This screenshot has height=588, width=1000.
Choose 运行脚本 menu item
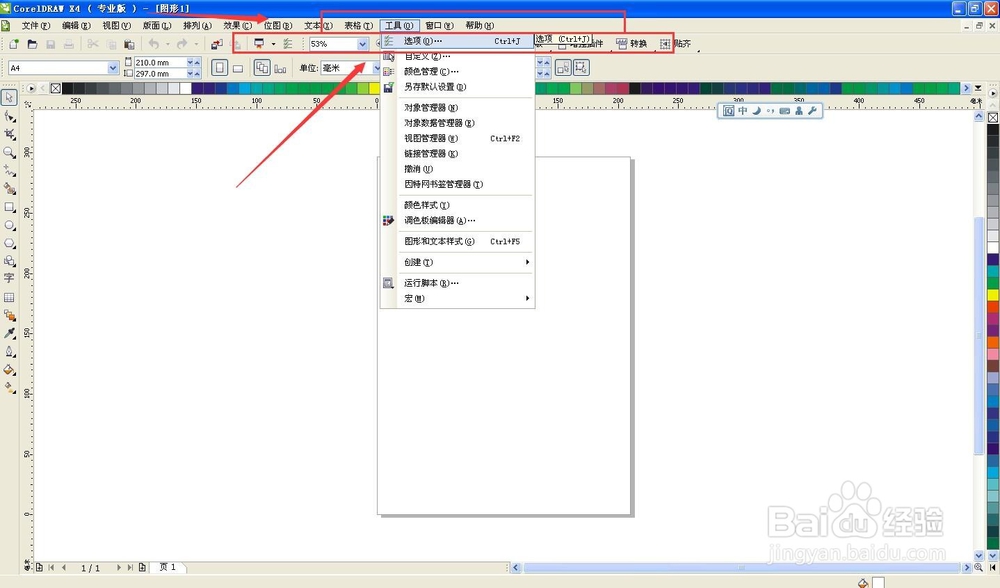point(457,283)
